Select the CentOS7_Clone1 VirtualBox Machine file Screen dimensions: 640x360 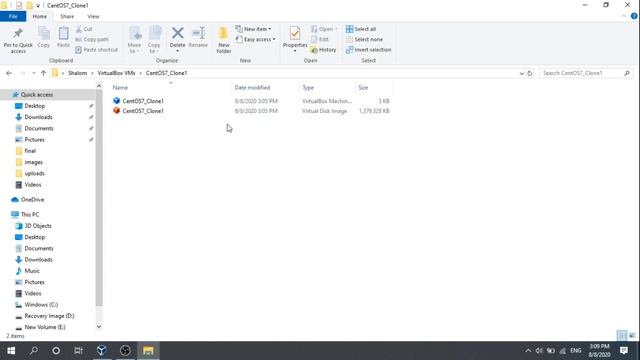click(x=143, y=101)
